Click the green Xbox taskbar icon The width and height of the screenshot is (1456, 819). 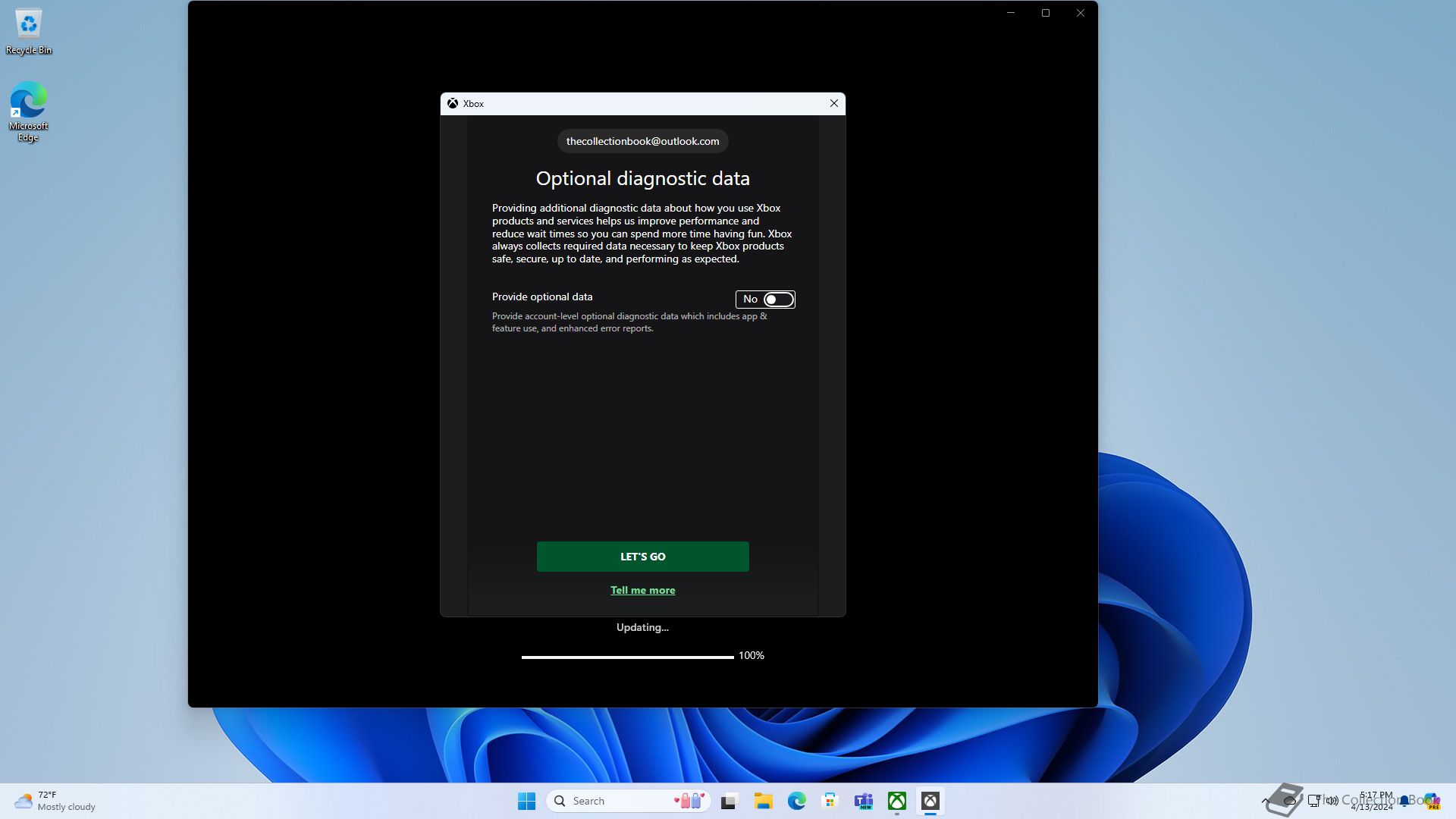point(897,801)
